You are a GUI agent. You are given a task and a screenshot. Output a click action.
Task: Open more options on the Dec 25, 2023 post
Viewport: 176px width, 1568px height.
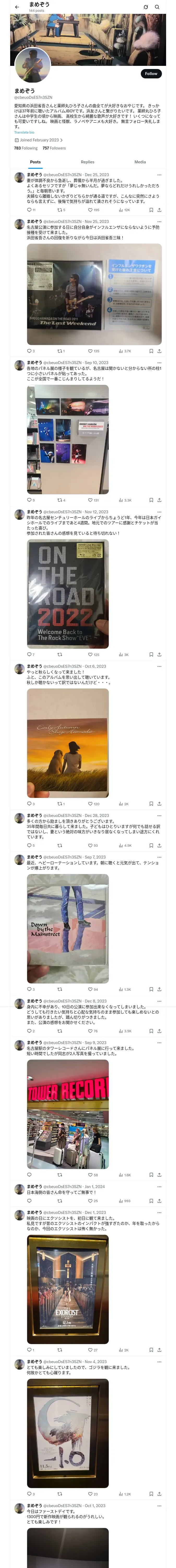[x=159, y=175]
